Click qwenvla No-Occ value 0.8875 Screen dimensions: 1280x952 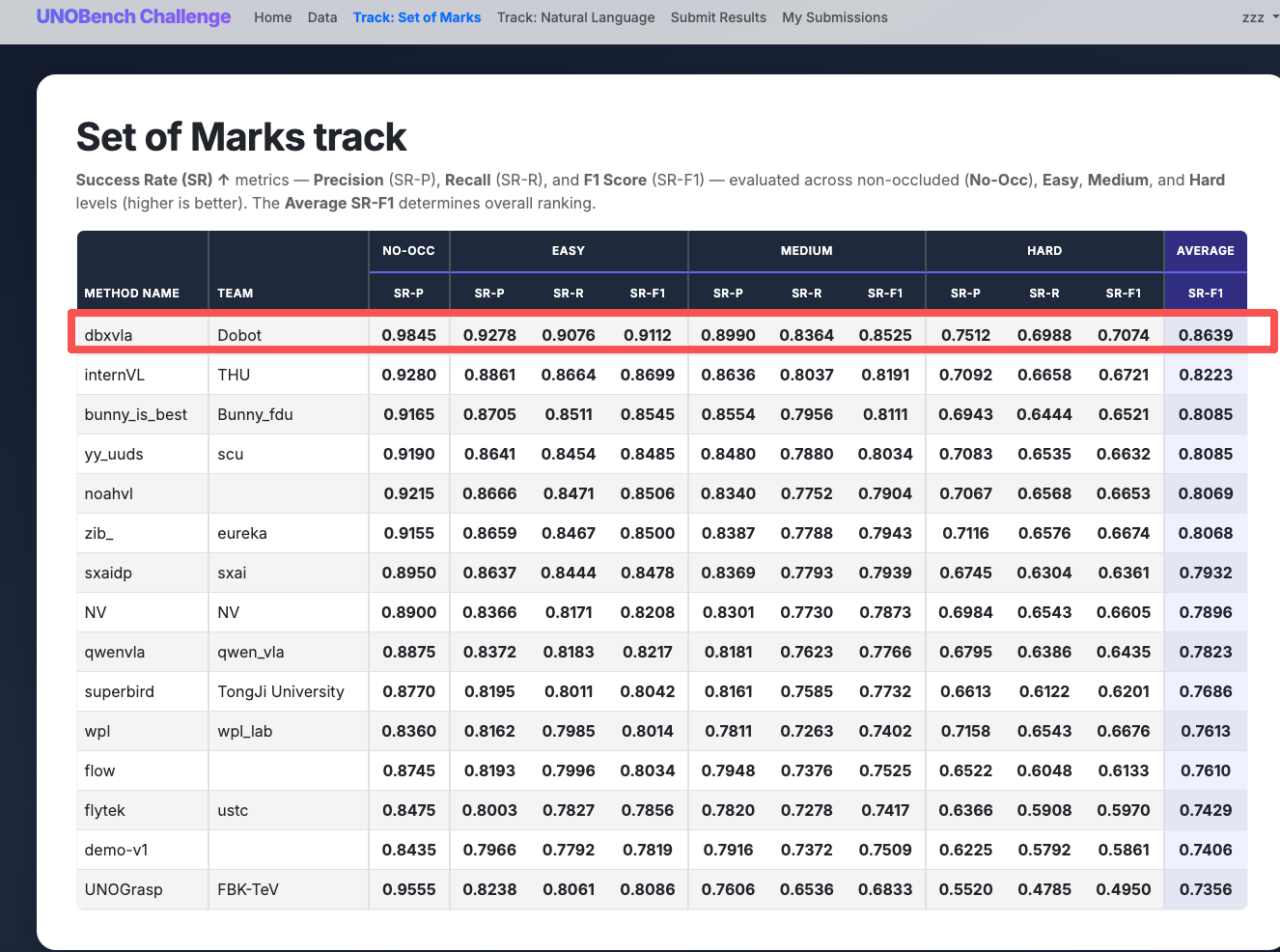coord(409,652)
